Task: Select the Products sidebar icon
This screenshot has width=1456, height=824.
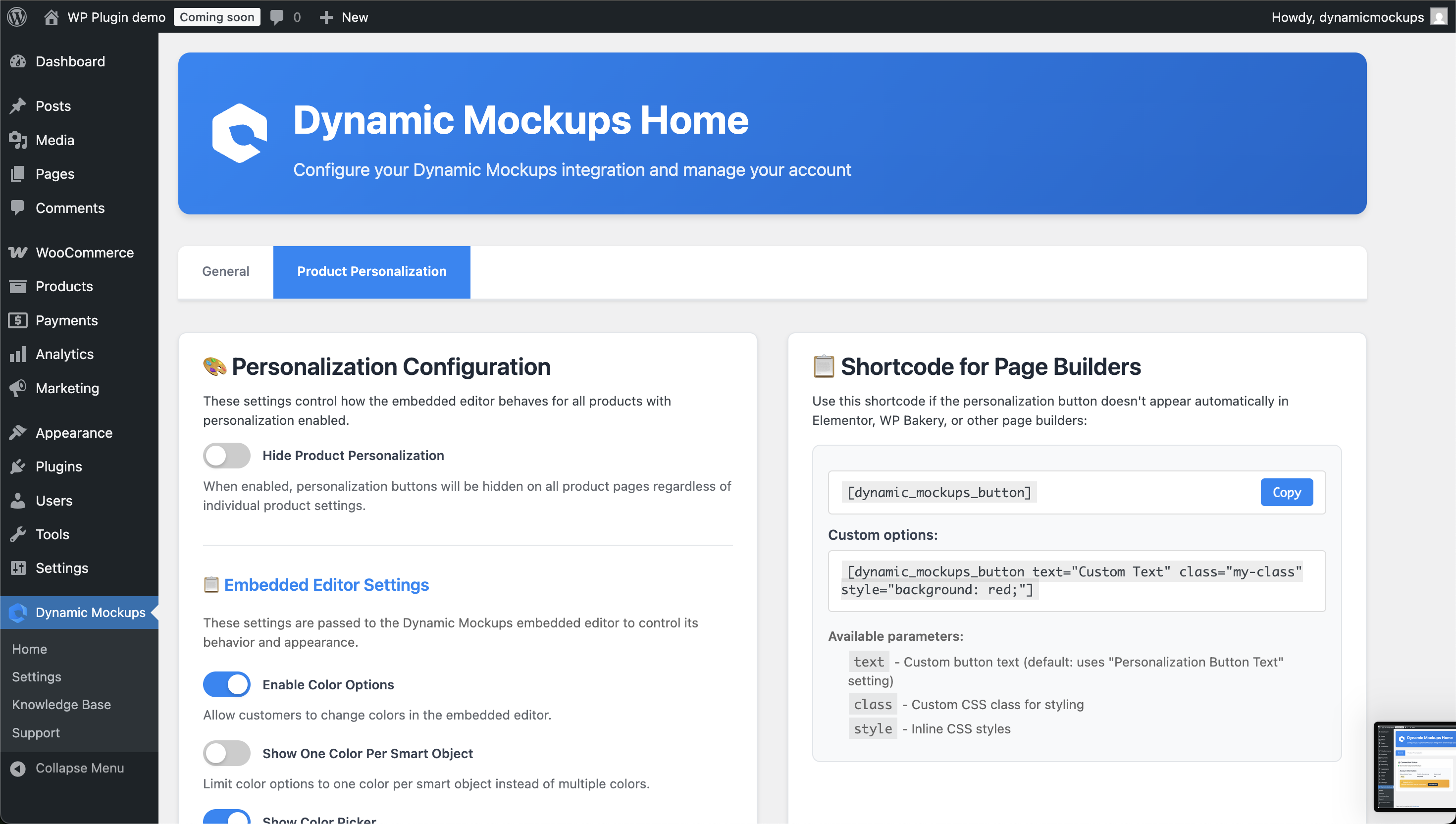Action: [17, 286]
